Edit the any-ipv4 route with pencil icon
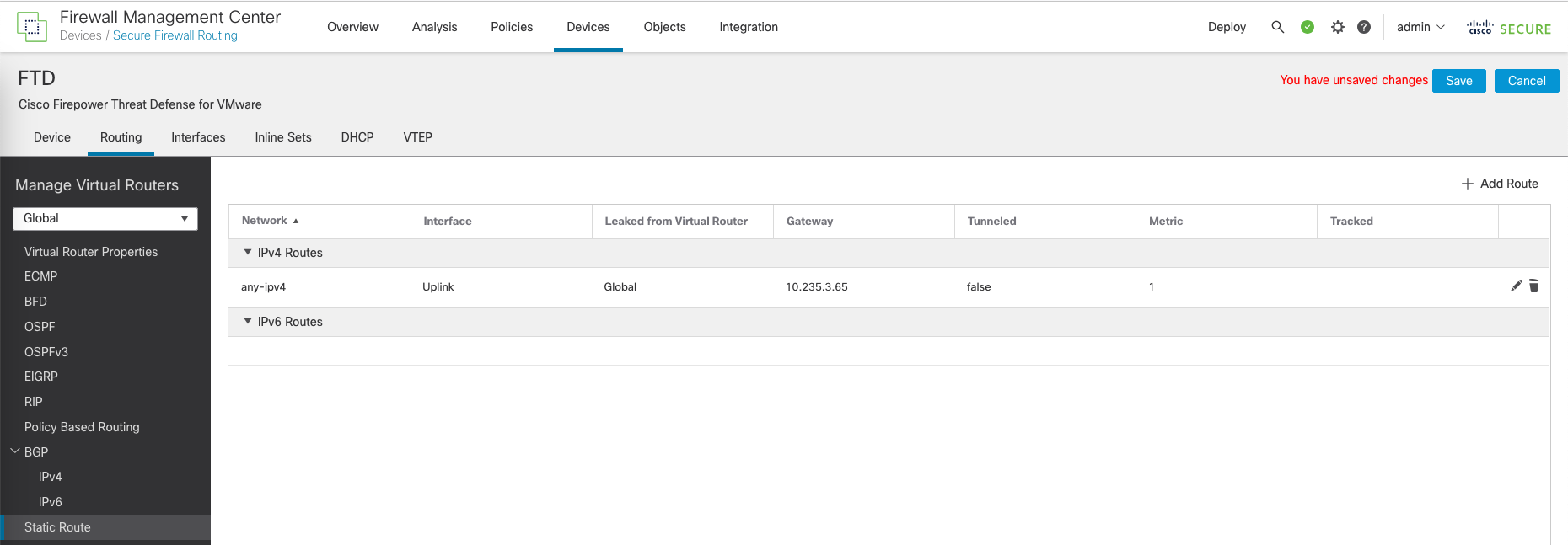 [x=1516, y=286]
